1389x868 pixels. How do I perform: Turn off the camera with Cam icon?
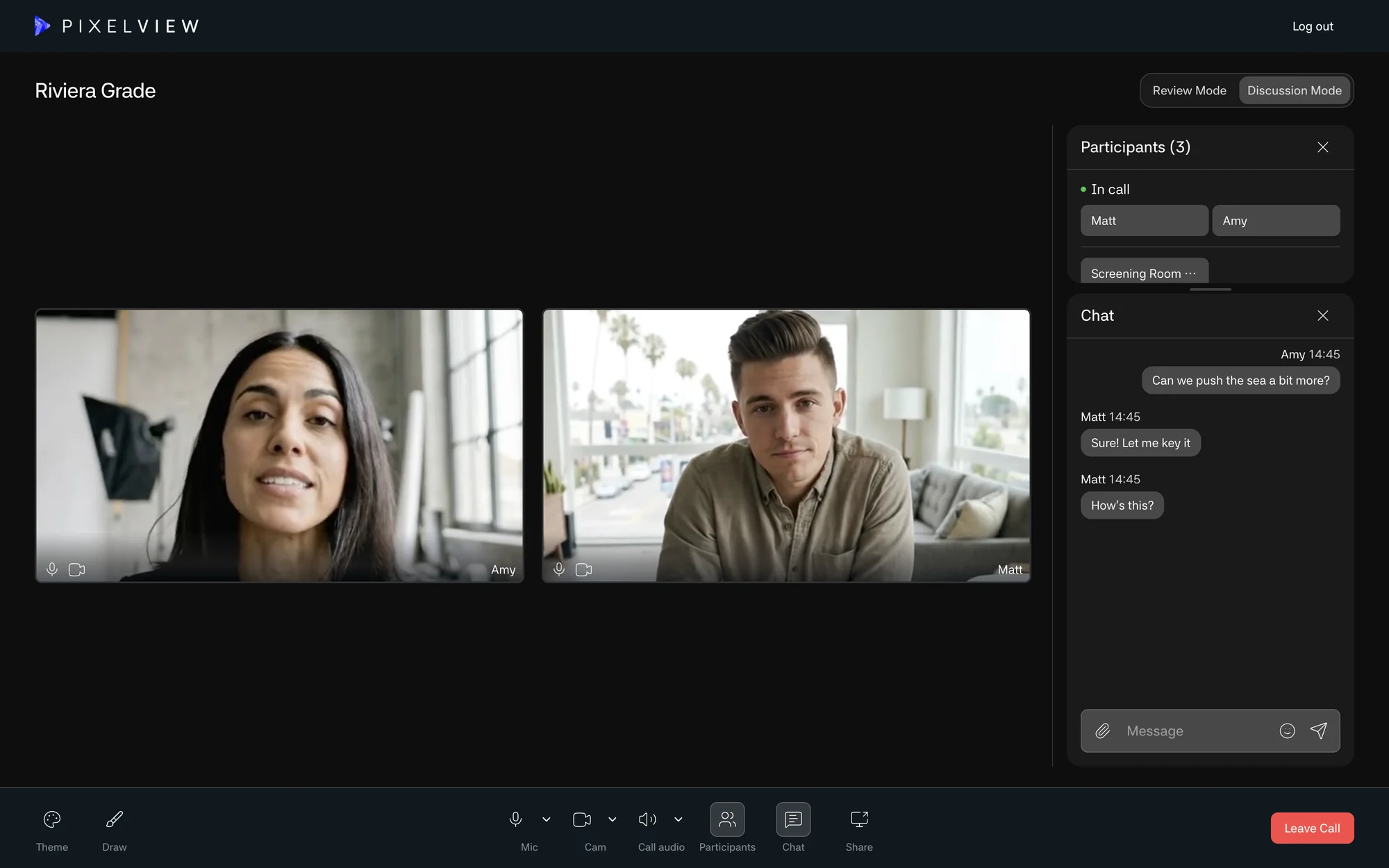(x=582, y=819)
